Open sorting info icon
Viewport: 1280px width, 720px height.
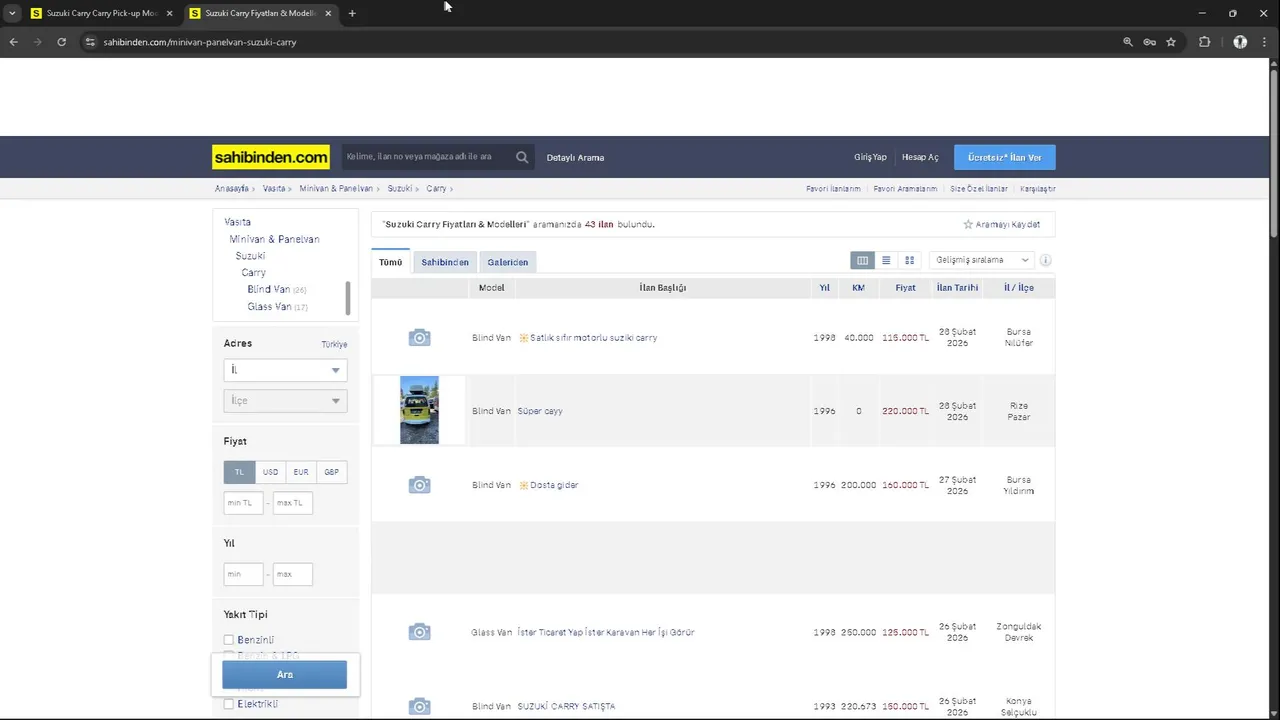(x=1045, y=260)
